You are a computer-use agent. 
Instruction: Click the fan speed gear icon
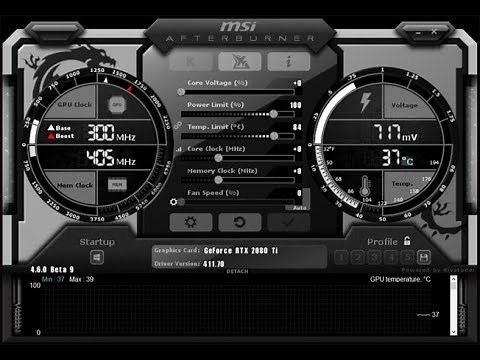pyautogui.click(x=173, y=202)
